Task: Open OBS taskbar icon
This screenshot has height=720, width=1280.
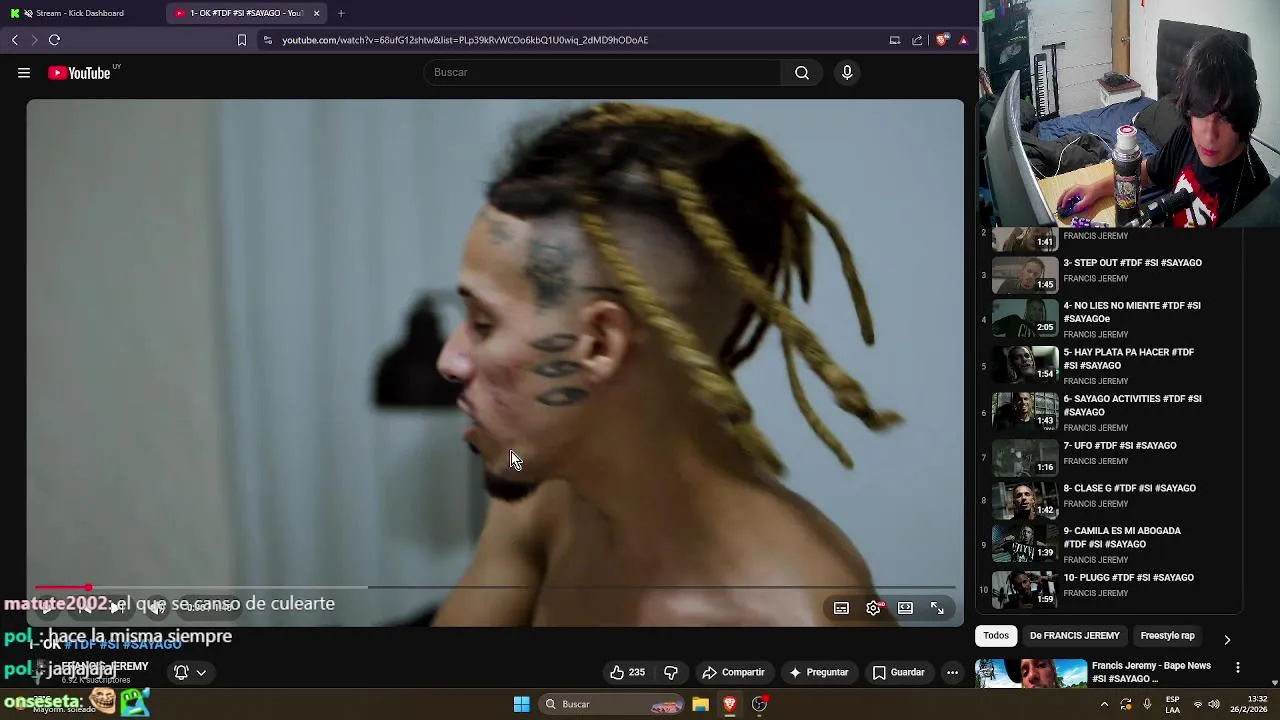Action: tap(760, 704)
